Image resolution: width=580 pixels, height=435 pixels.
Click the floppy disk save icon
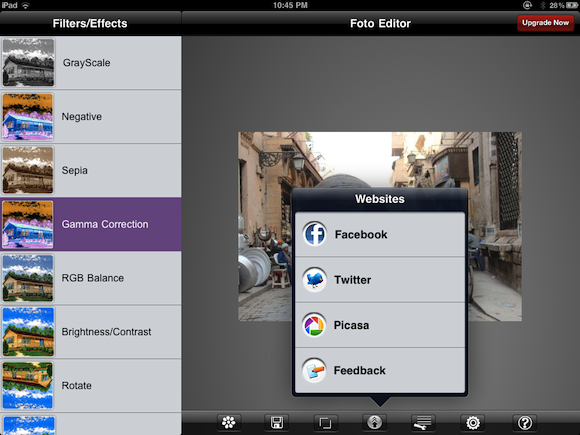[277, 422]
